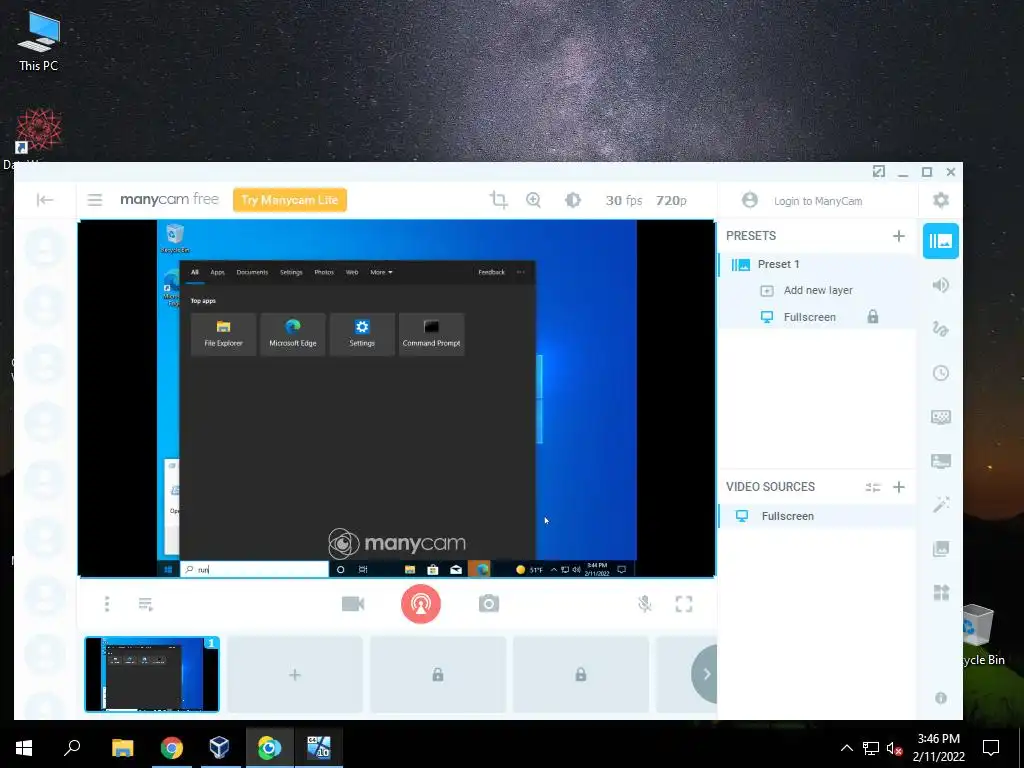Start video recording with camera icon

[x=353, y=604]
